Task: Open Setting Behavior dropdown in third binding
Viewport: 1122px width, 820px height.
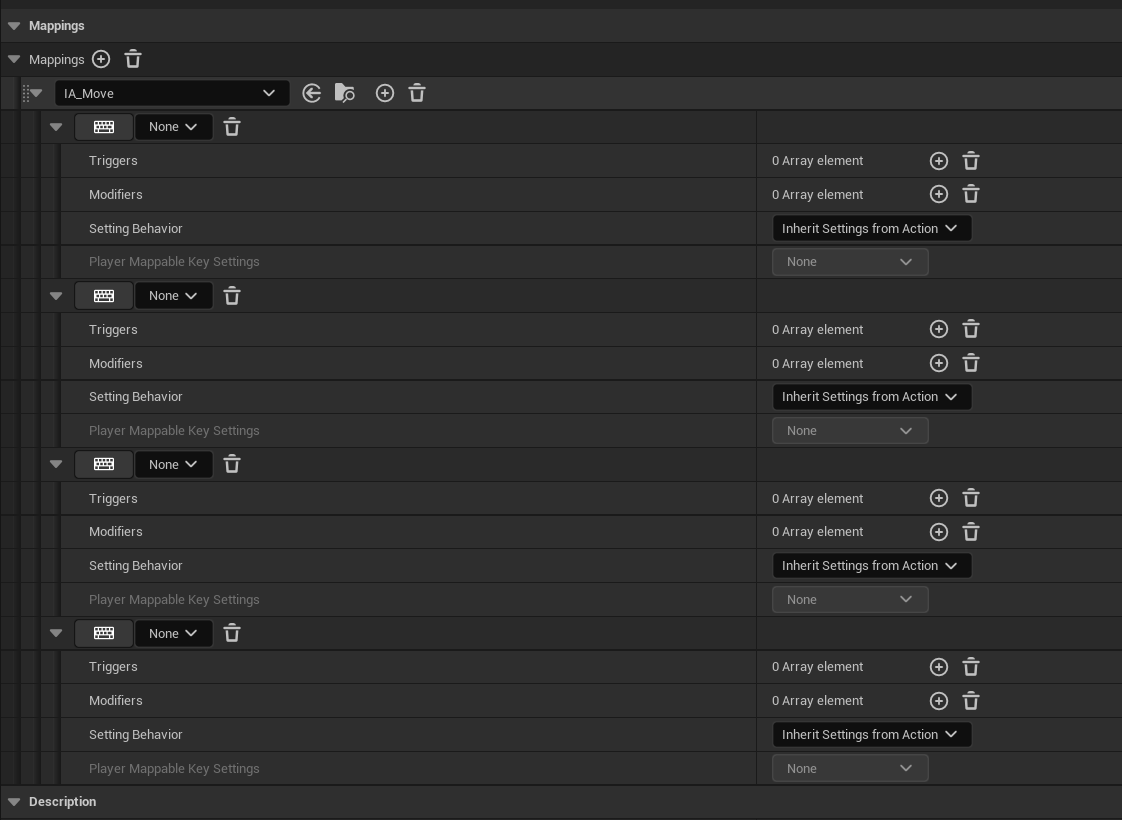Action: tap(871, 566)
